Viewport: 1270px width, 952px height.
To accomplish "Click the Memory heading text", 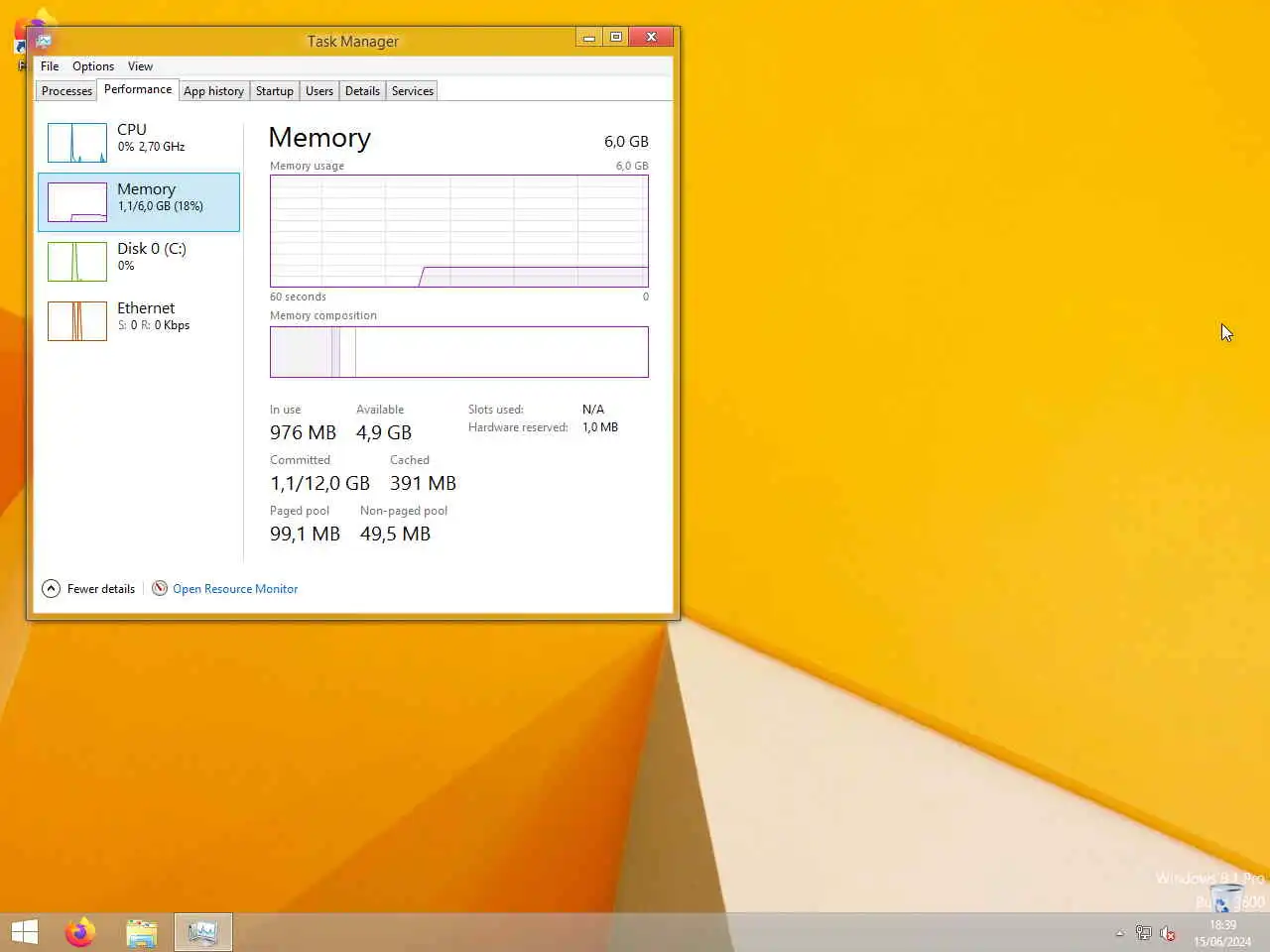I will tap(319, 138).
